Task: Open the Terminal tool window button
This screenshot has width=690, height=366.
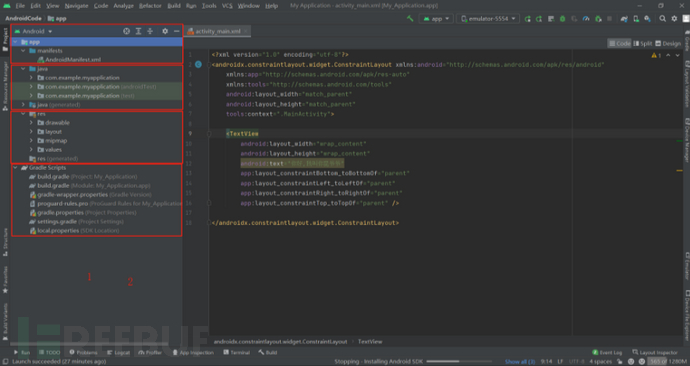Action: [x=236, y=352]
